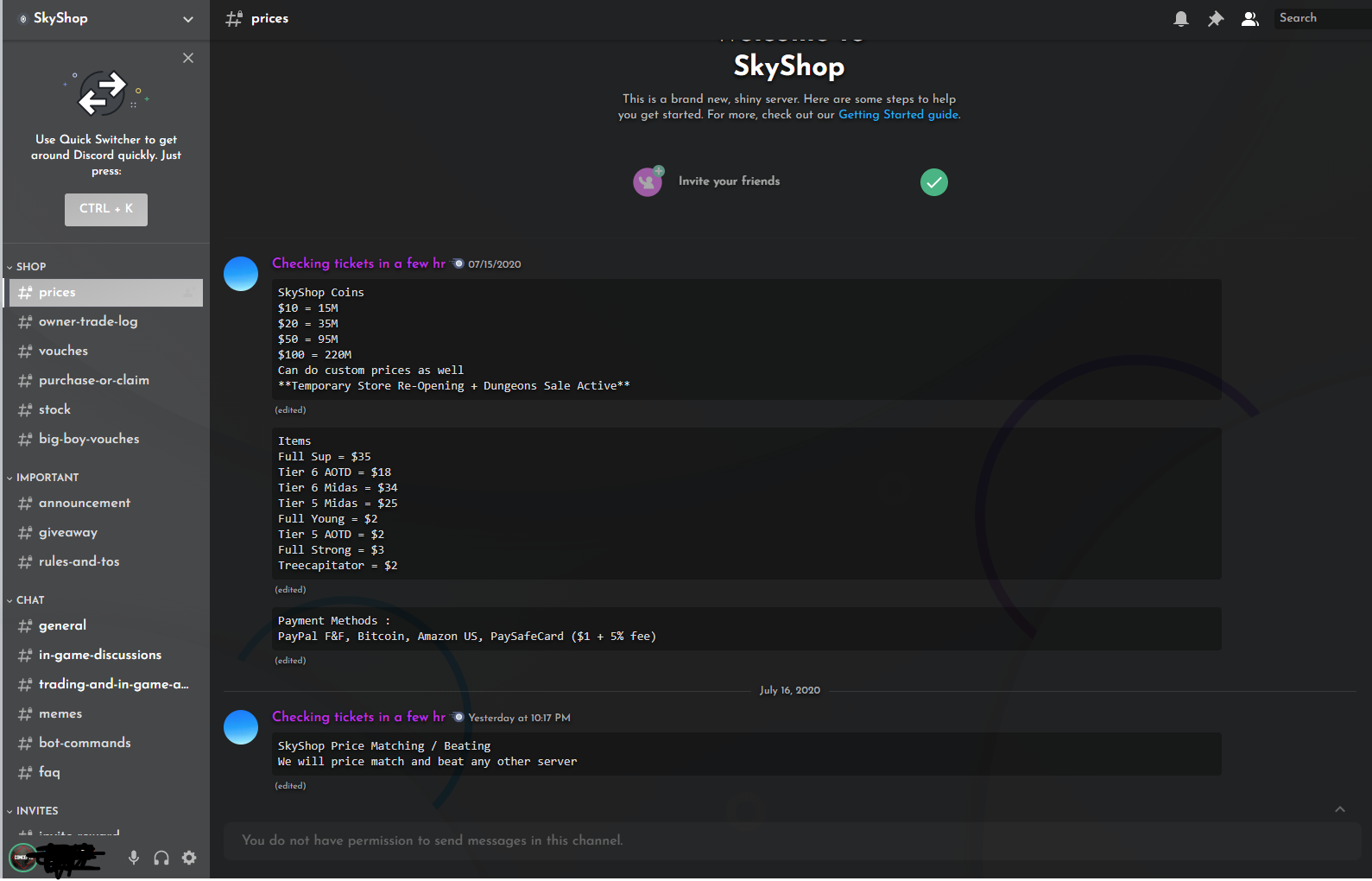Click blue avatar of Yesterday 10:17 PM message

pyautogui.click(x=241, y=727)
